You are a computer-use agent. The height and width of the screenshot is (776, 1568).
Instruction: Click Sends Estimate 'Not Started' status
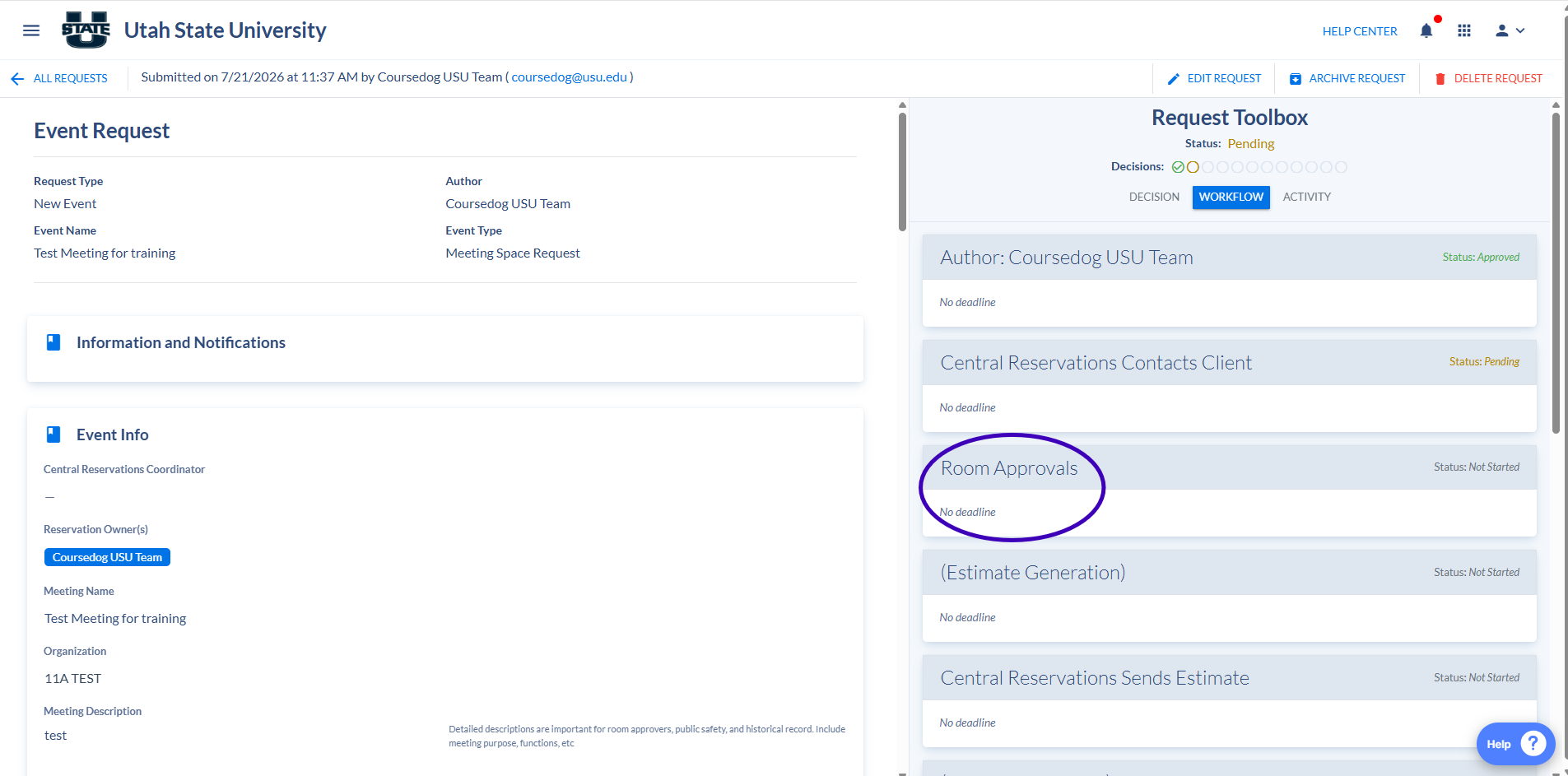(x=1477, y=678)
